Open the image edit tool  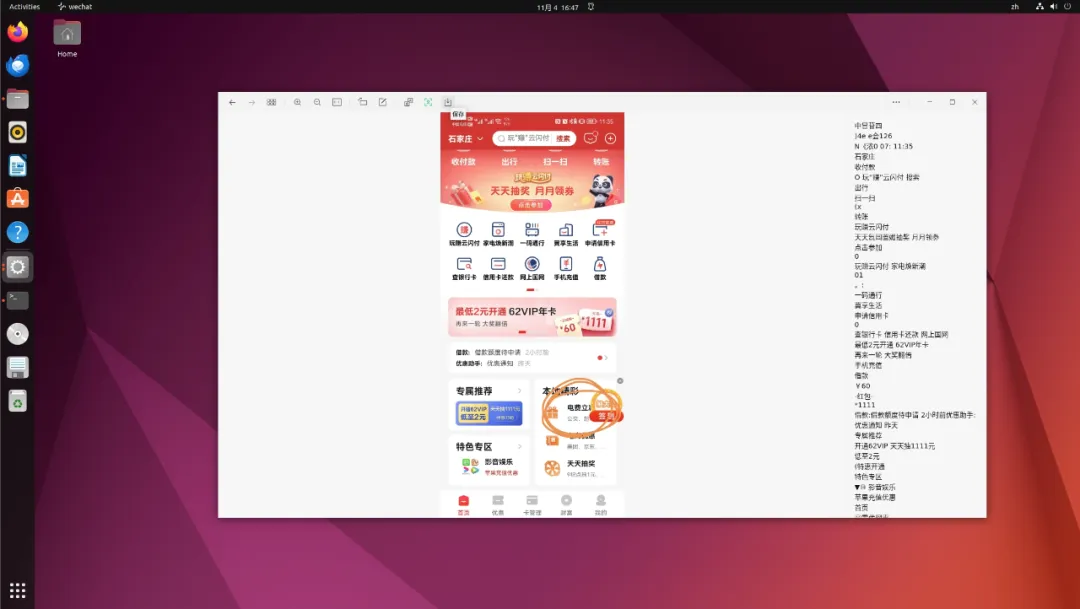[x=383, y=102]
